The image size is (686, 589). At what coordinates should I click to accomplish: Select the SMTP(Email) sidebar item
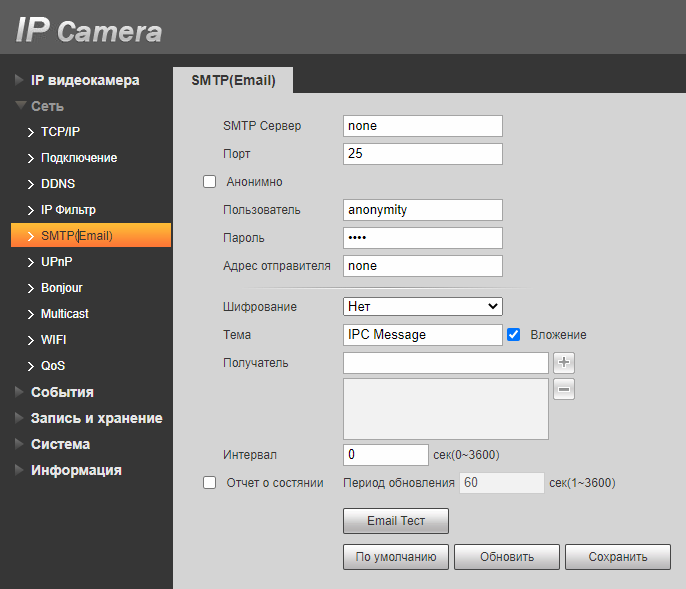pyautogui.click(x=91, y=235)
